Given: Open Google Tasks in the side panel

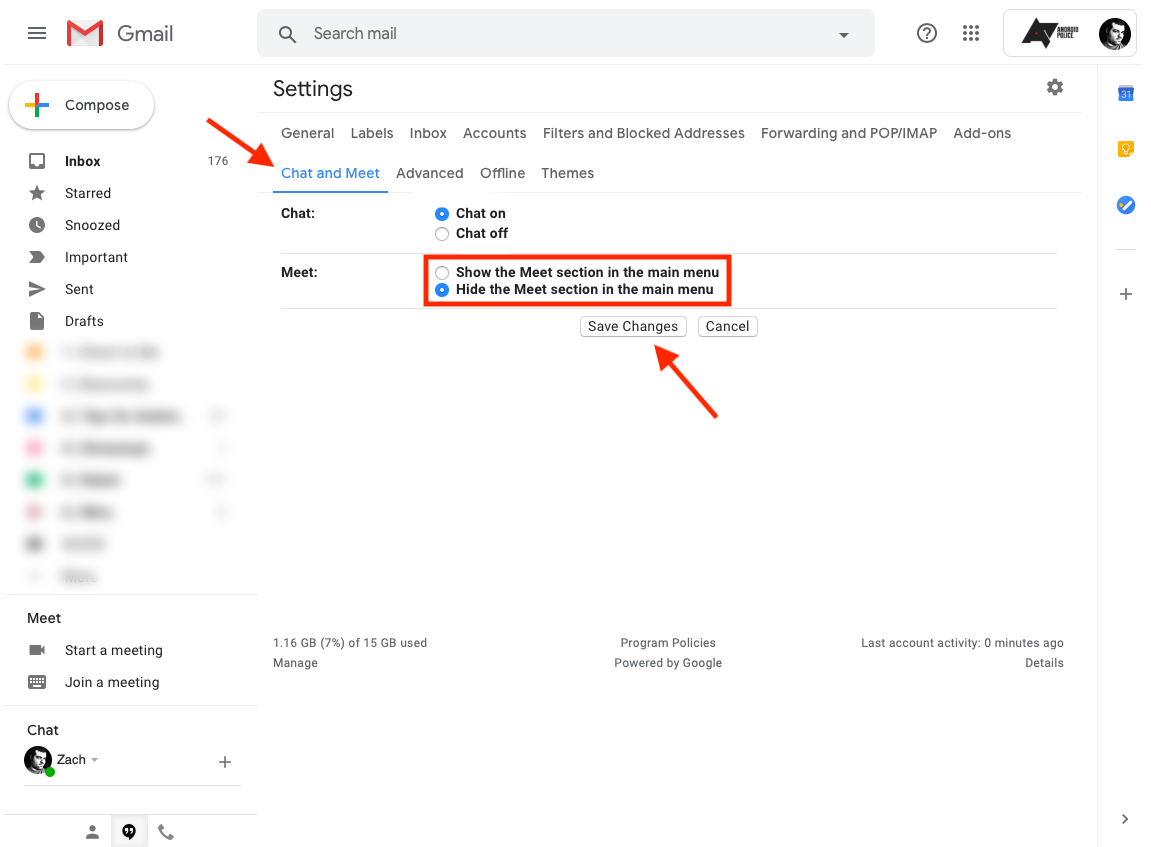Looking at the screenshot, I should [x=1125, y=205].
